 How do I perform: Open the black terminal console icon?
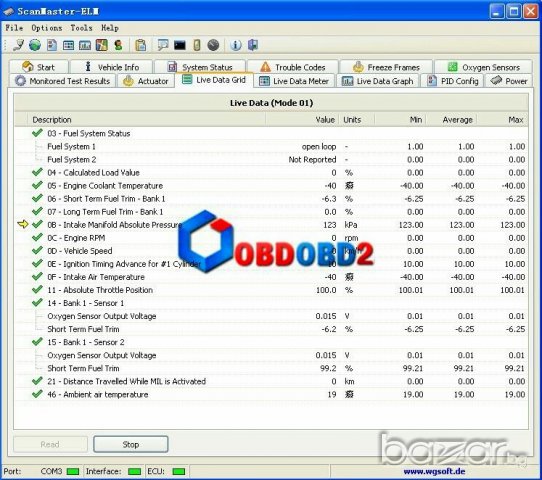[180, 45]
